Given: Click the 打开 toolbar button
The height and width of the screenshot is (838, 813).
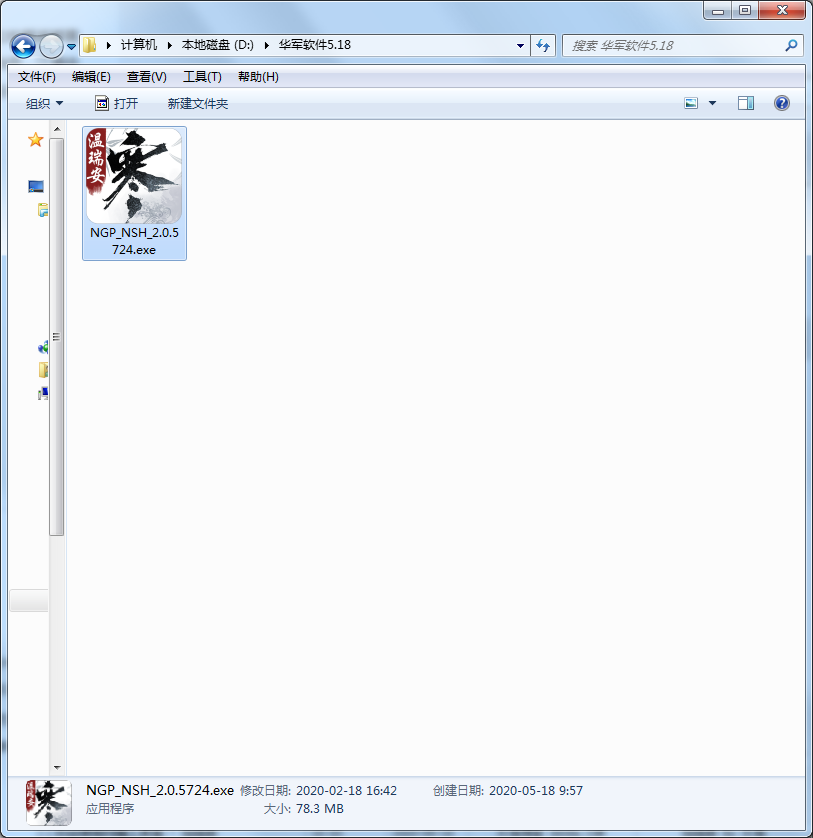Looking at the screenshot, I should coord(117,103).
